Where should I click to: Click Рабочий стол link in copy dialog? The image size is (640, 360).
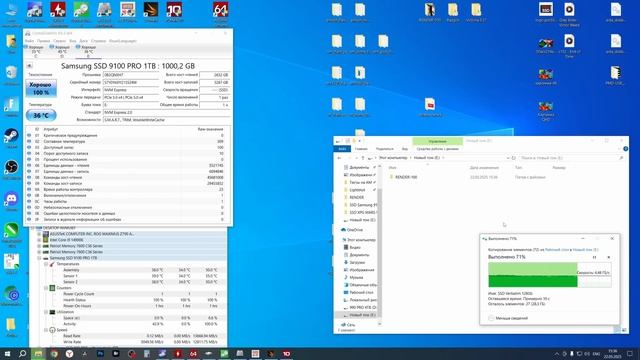pyautogui.click(x=557, y=249)
